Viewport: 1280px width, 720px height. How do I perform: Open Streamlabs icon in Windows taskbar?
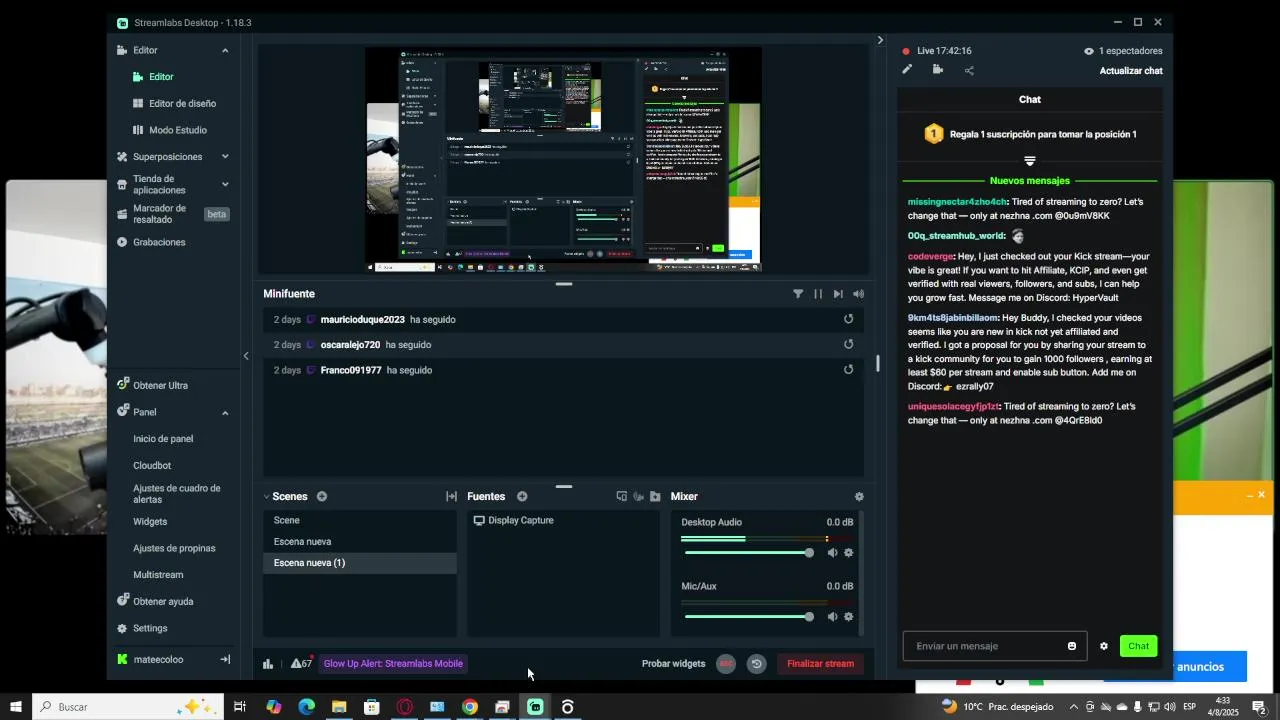pyautogui.click(x=535, y=707)
